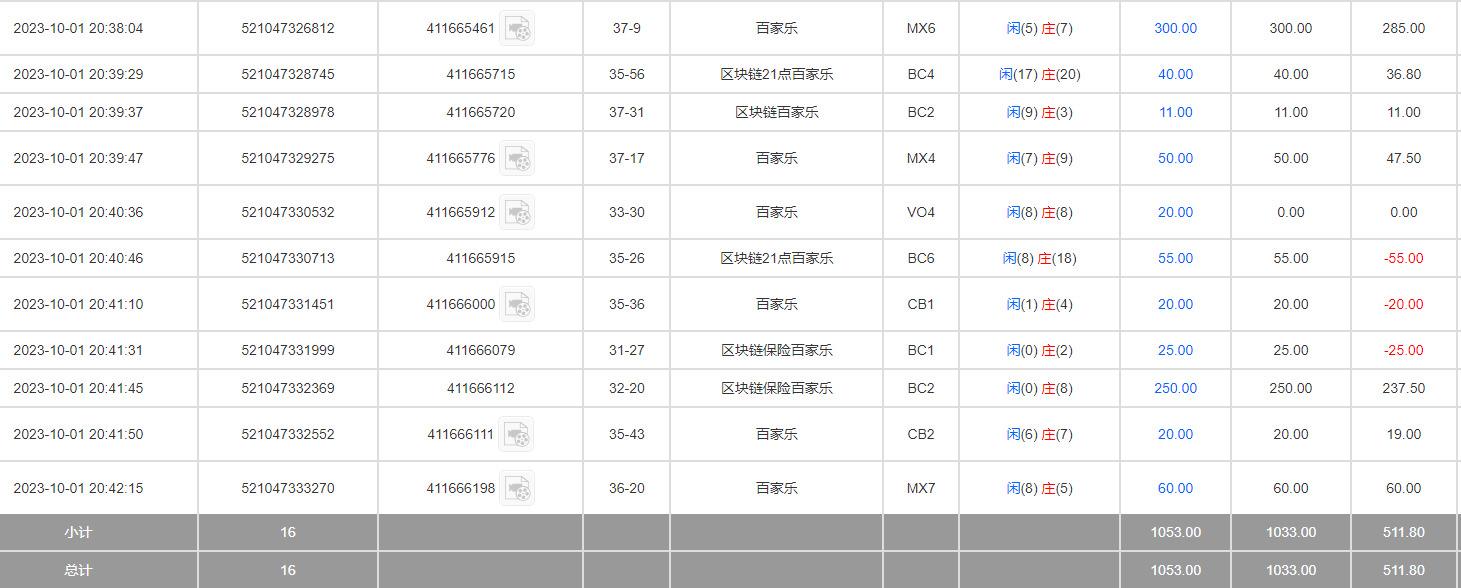The height and width of the screenshot is (588, 1461).
Task: Select result 闲(5) 庄(7)
Action: (x=1040, y=28)
